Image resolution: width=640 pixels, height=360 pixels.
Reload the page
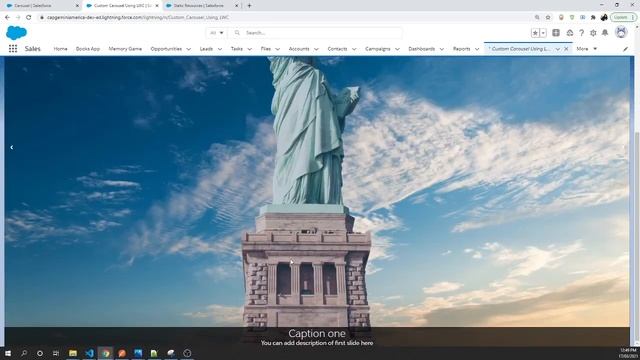coord(29,17)
